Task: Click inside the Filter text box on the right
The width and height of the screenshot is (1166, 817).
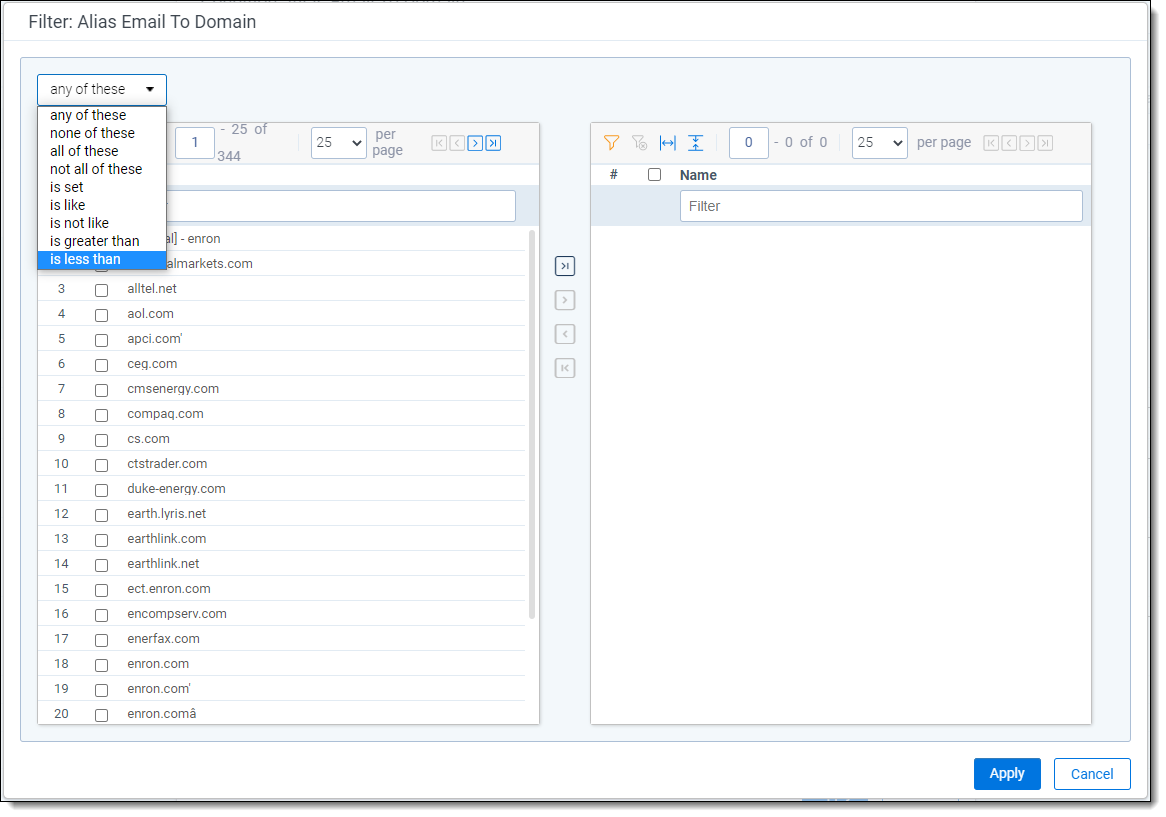Action: click(880, 206)
